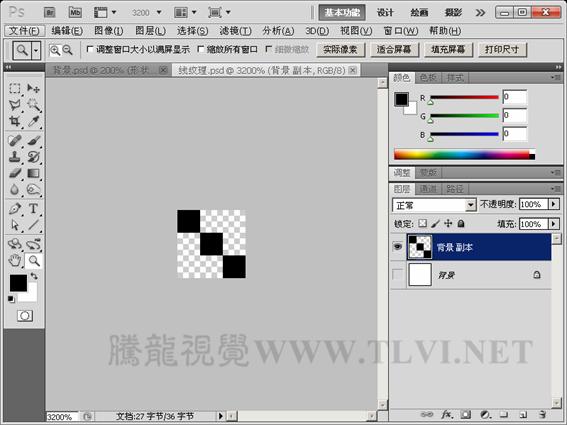Select the Magic Wand tool

click(x=33, y=105)
